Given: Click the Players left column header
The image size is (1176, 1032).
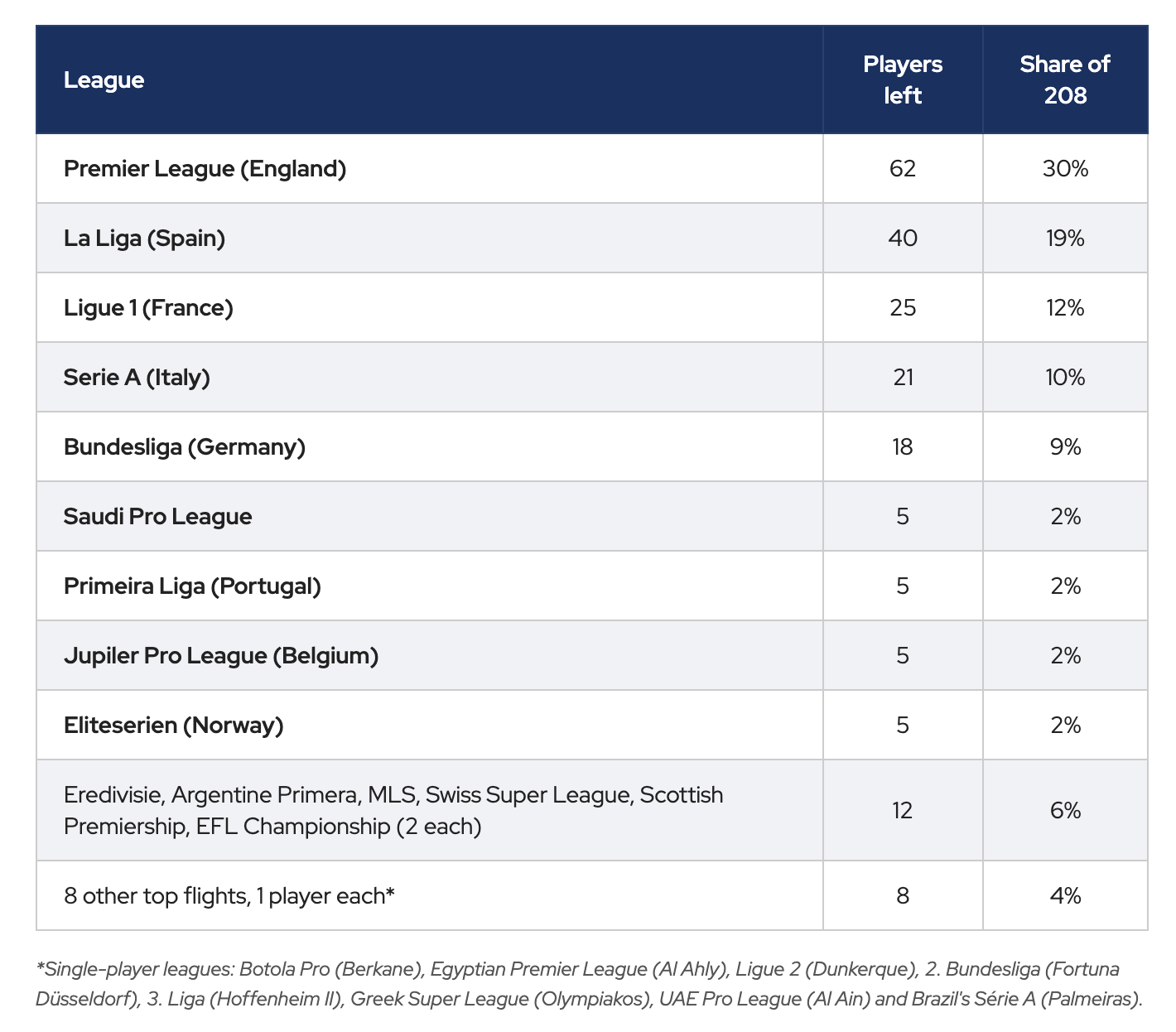Looking at the screenshot, I should point(903,80).
